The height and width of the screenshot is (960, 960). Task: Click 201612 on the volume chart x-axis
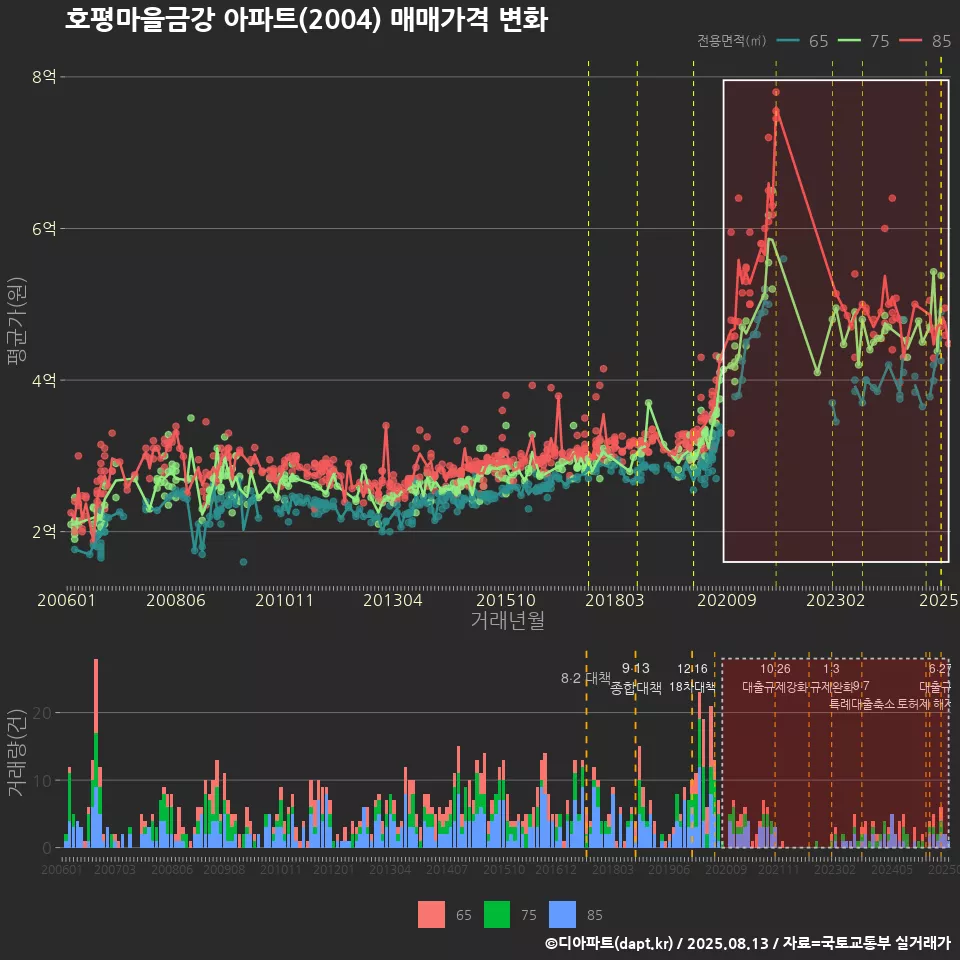click(556, 869)
